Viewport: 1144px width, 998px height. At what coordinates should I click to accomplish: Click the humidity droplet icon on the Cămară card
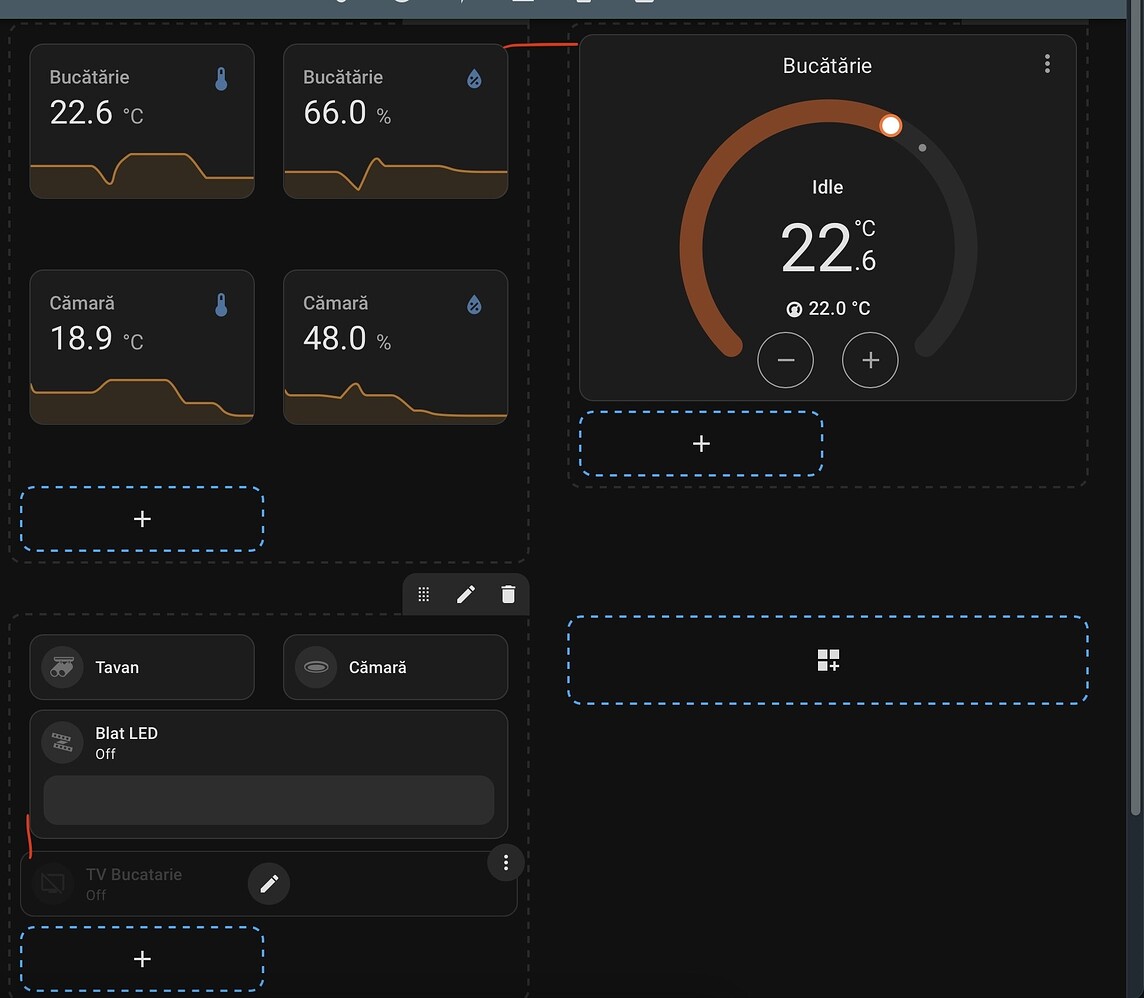pyautogui.click(x=475, y=303)
